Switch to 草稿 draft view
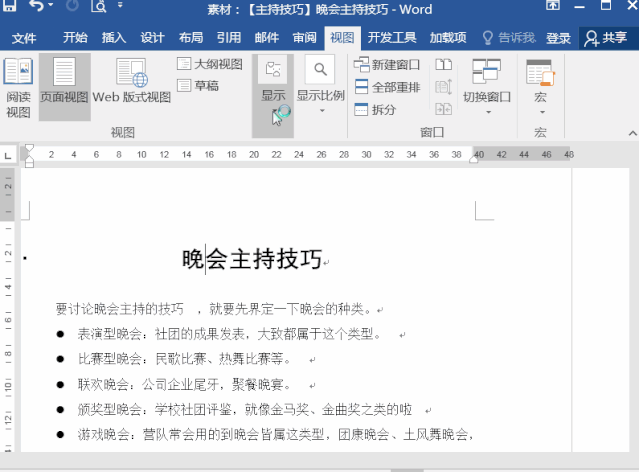Viewport: 639px width, 472px height. 198,86
